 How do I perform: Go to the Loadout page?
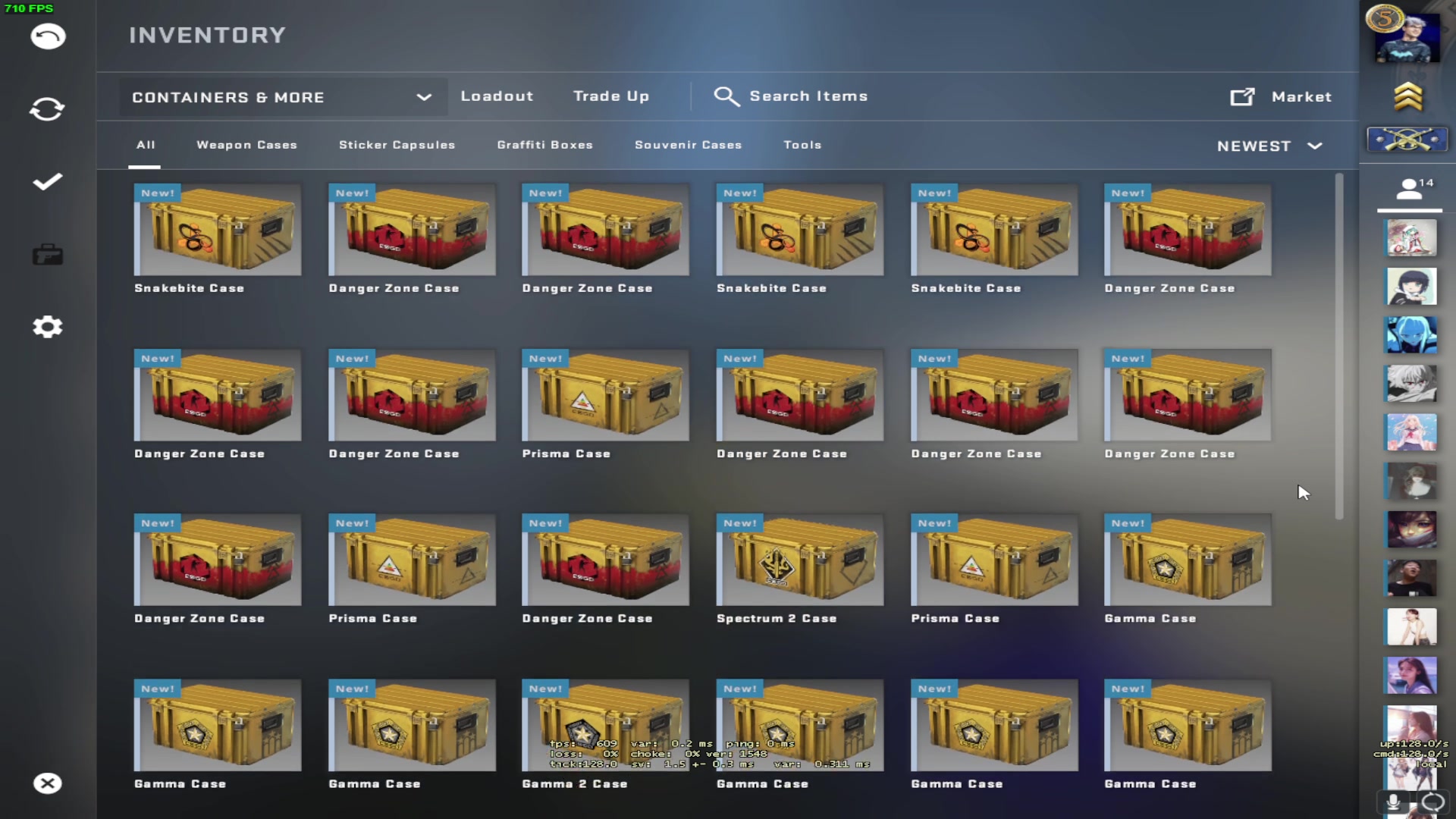tap(497, 96)
